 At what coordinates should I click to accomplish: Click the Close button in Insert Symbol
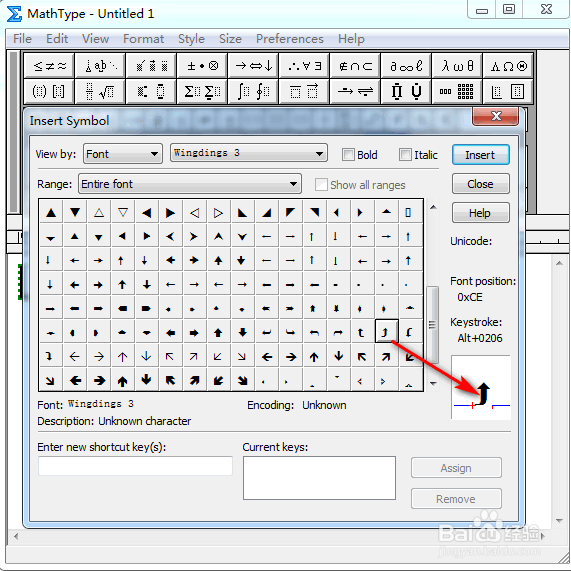[480, 184]
